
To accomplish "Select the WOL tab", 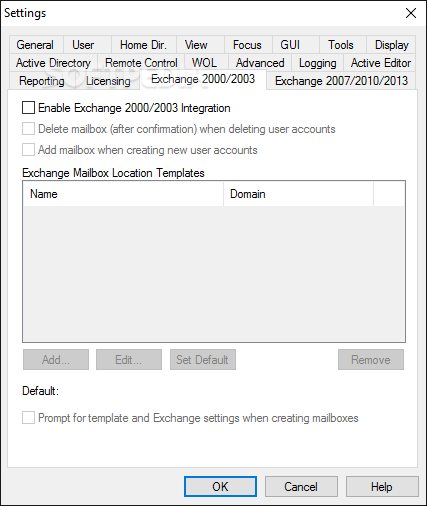I will pos(207,63).
